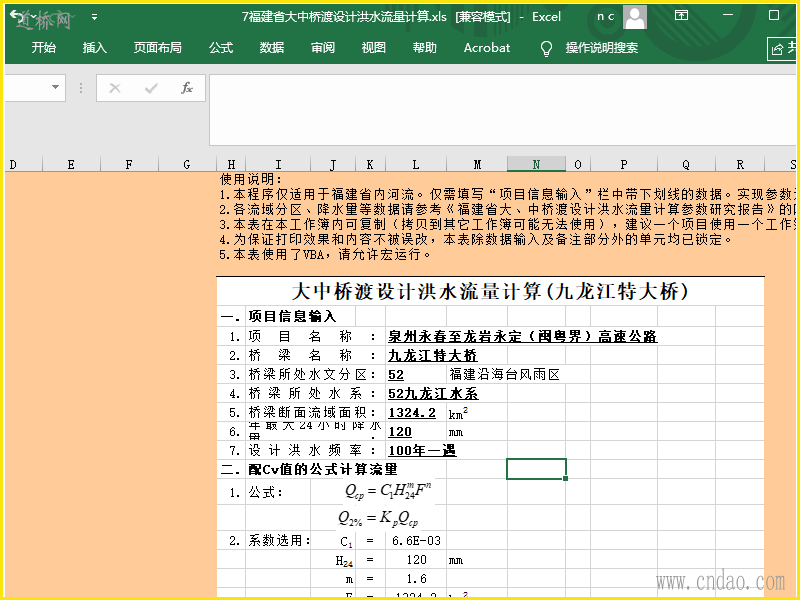Screen dimensions: 800x600
Task: Click the Insert Function fx icon
Action: click(x=187, y=88)
